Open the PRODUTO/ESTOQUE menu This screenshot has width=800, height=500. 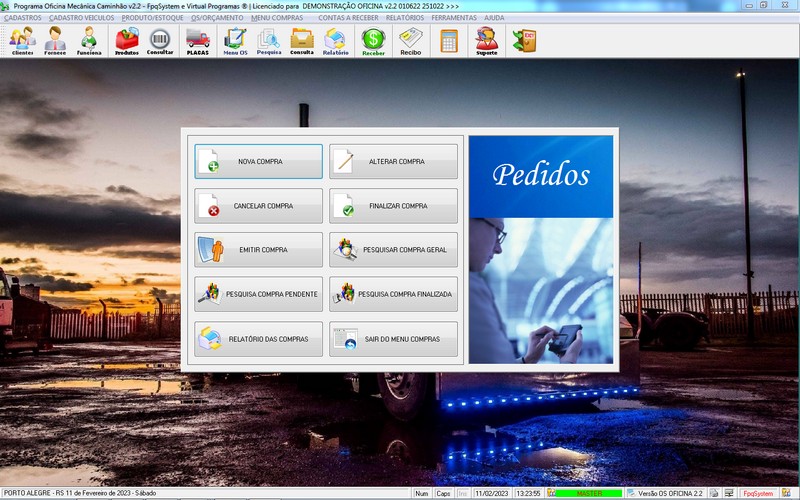pyautogui.click(x=152, y=18)
